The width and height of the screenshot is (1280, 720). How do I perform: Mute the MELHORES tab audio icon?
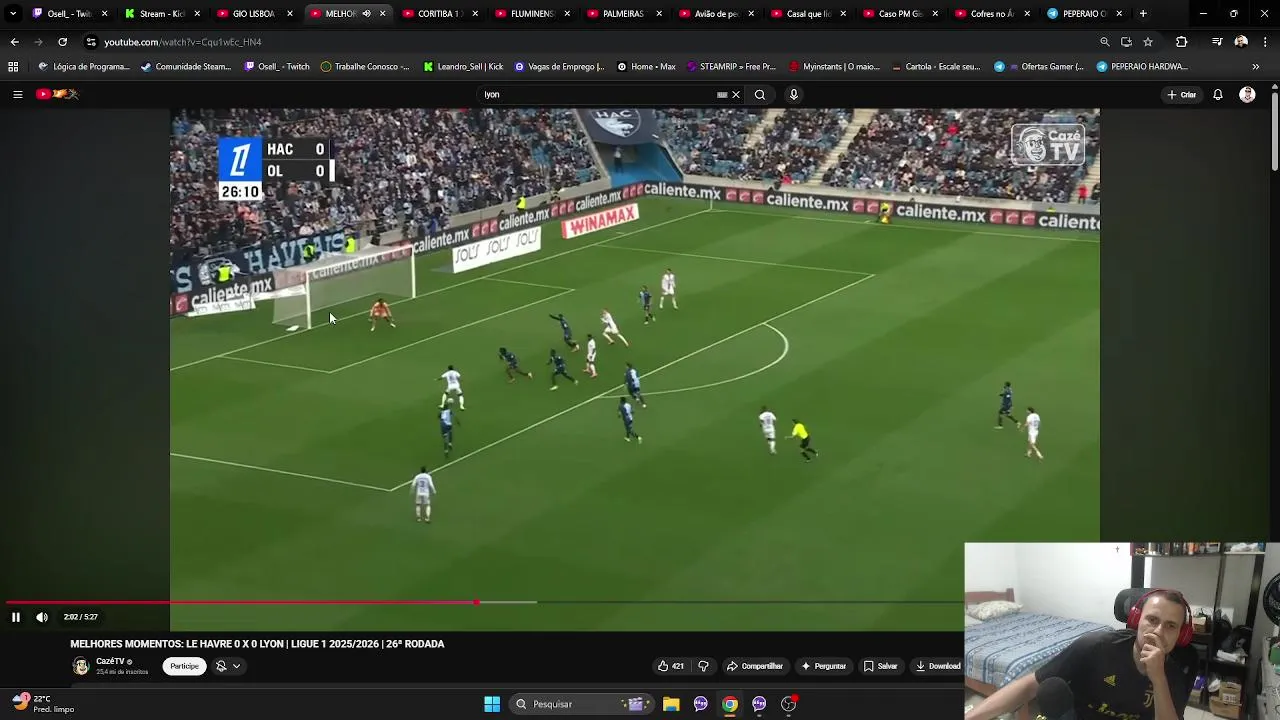366,14
